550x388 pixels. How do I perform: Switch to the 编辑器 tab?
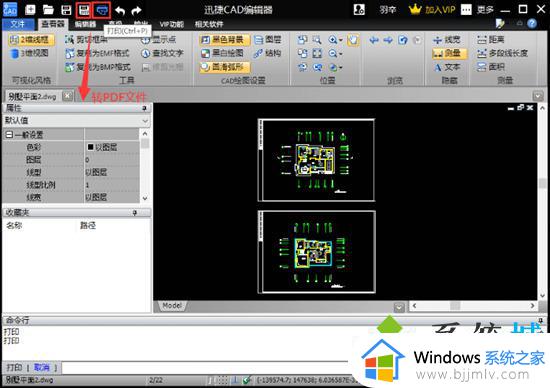[x=85, y=24]
